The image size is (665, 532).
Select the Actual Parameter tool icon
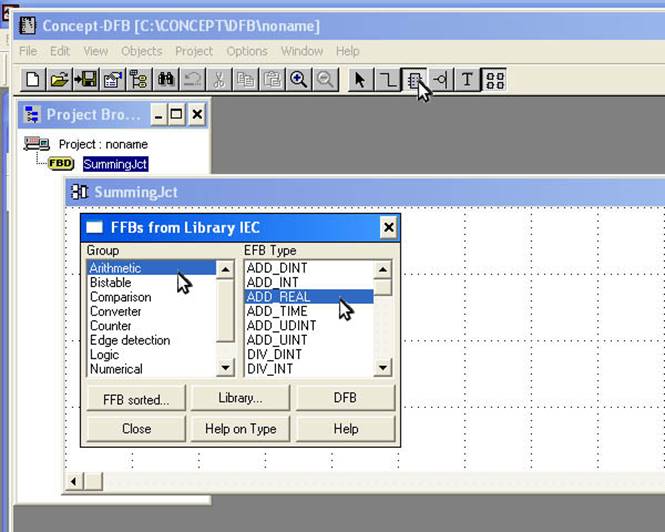click(x=440, y=79)
